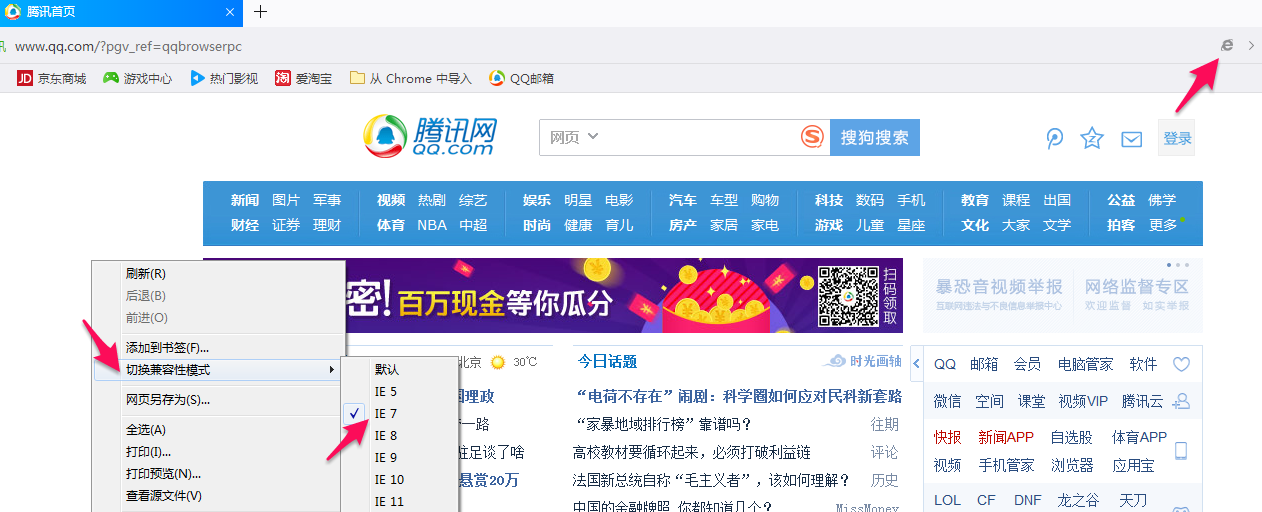Click the mail envelope icon in header
The height and width of the screenshot is (512, 1262).
pyautogui.click(x=1131, y=139)
